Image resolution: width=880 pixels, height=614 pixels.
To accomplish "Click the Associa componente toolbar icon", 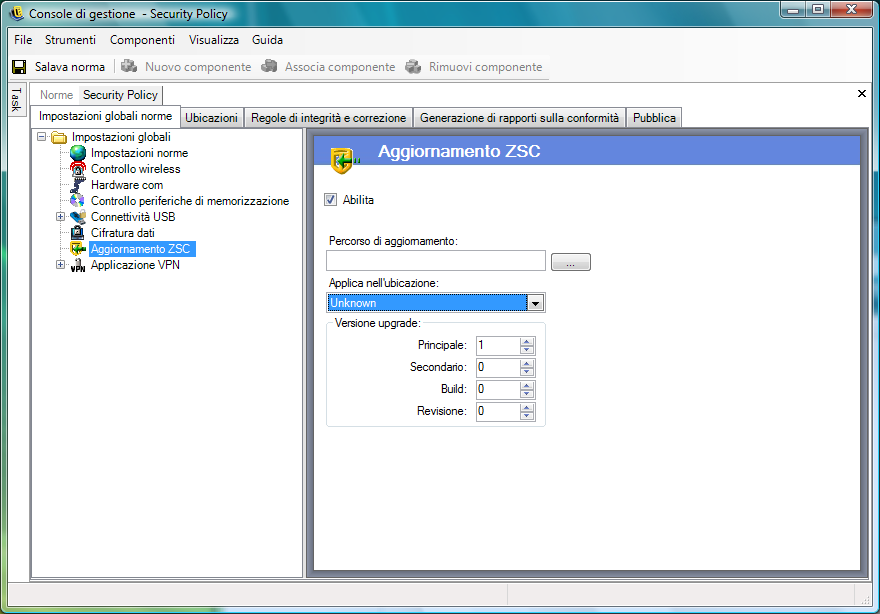I will (x=269, y=66).
